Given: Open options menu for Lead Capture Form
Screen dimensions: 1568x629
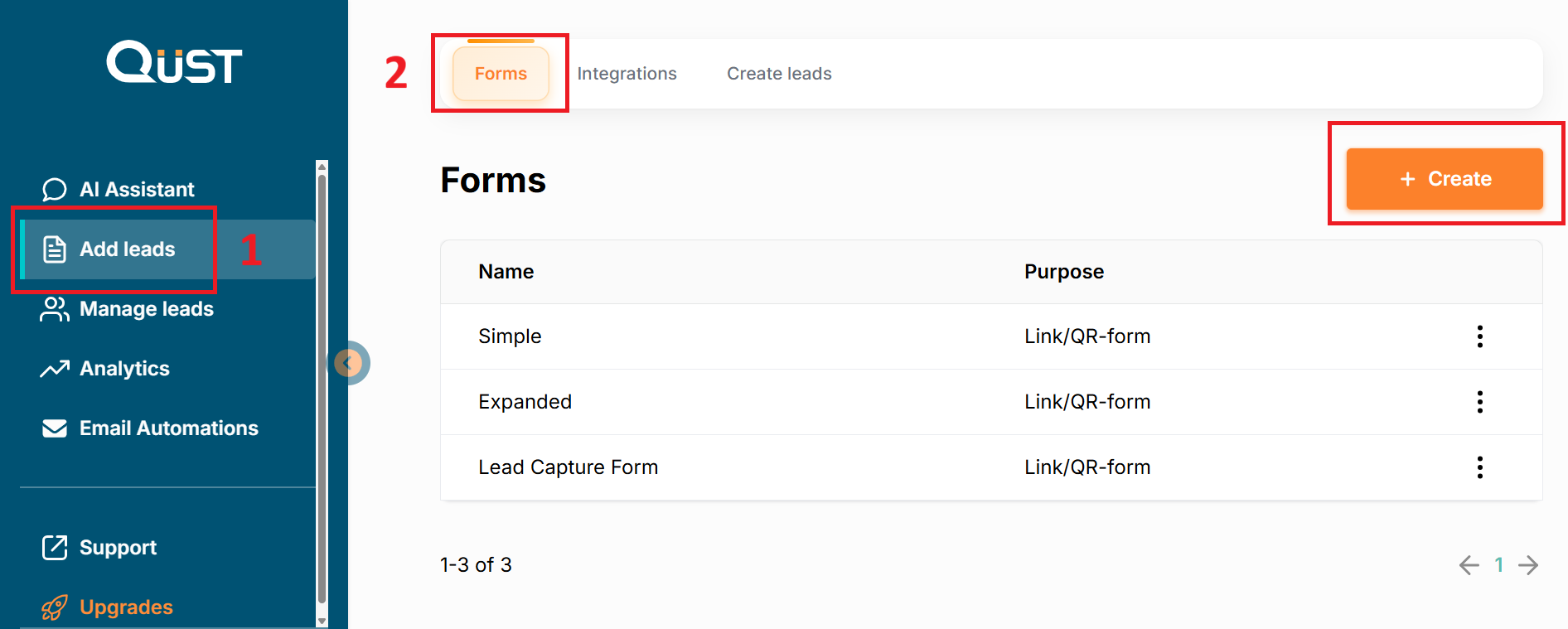Looking at the screenshot, I should pos(1479,467).
